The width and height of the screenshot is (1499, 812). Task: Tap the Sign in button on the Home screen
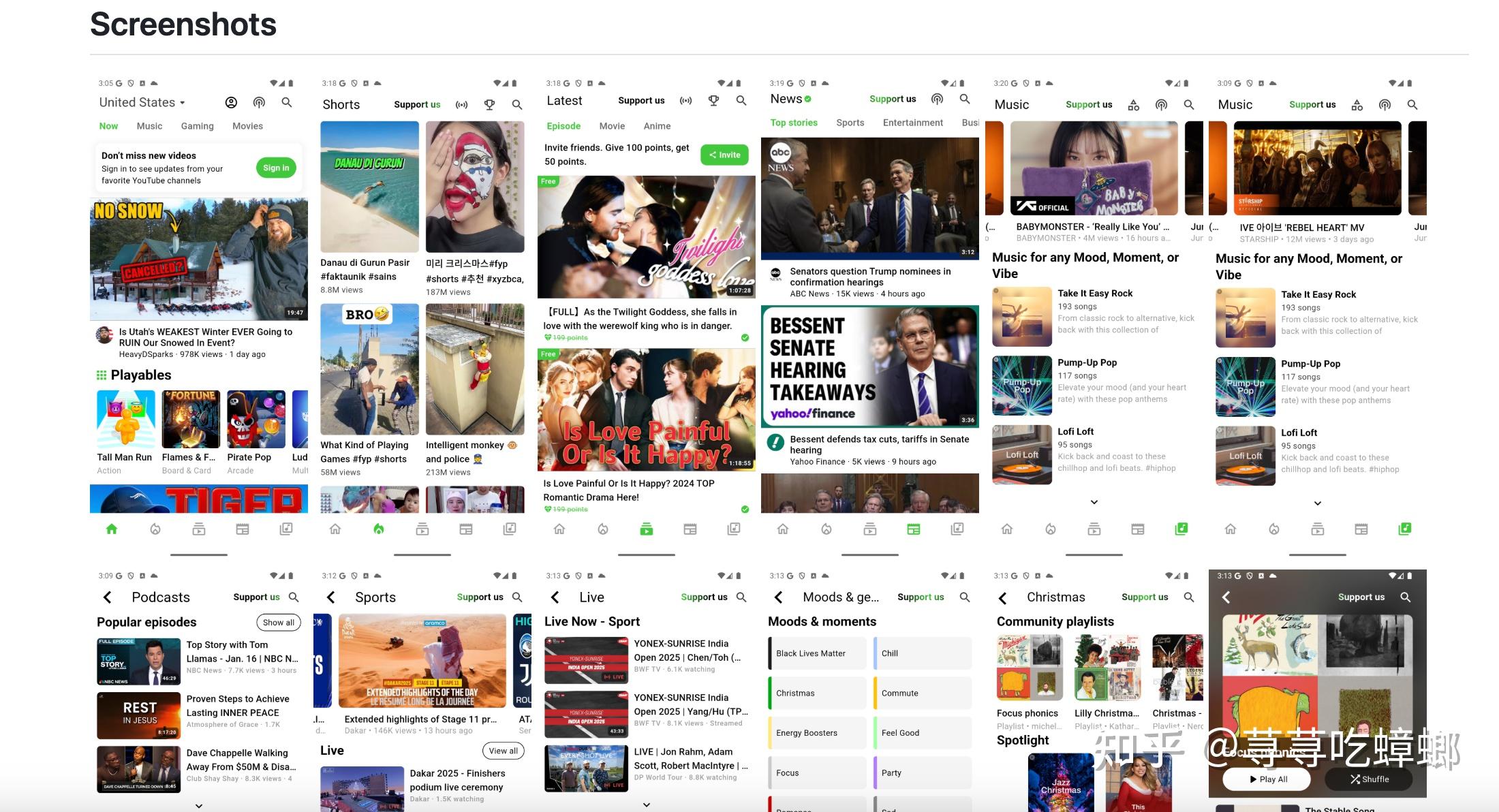coord(276,168)
